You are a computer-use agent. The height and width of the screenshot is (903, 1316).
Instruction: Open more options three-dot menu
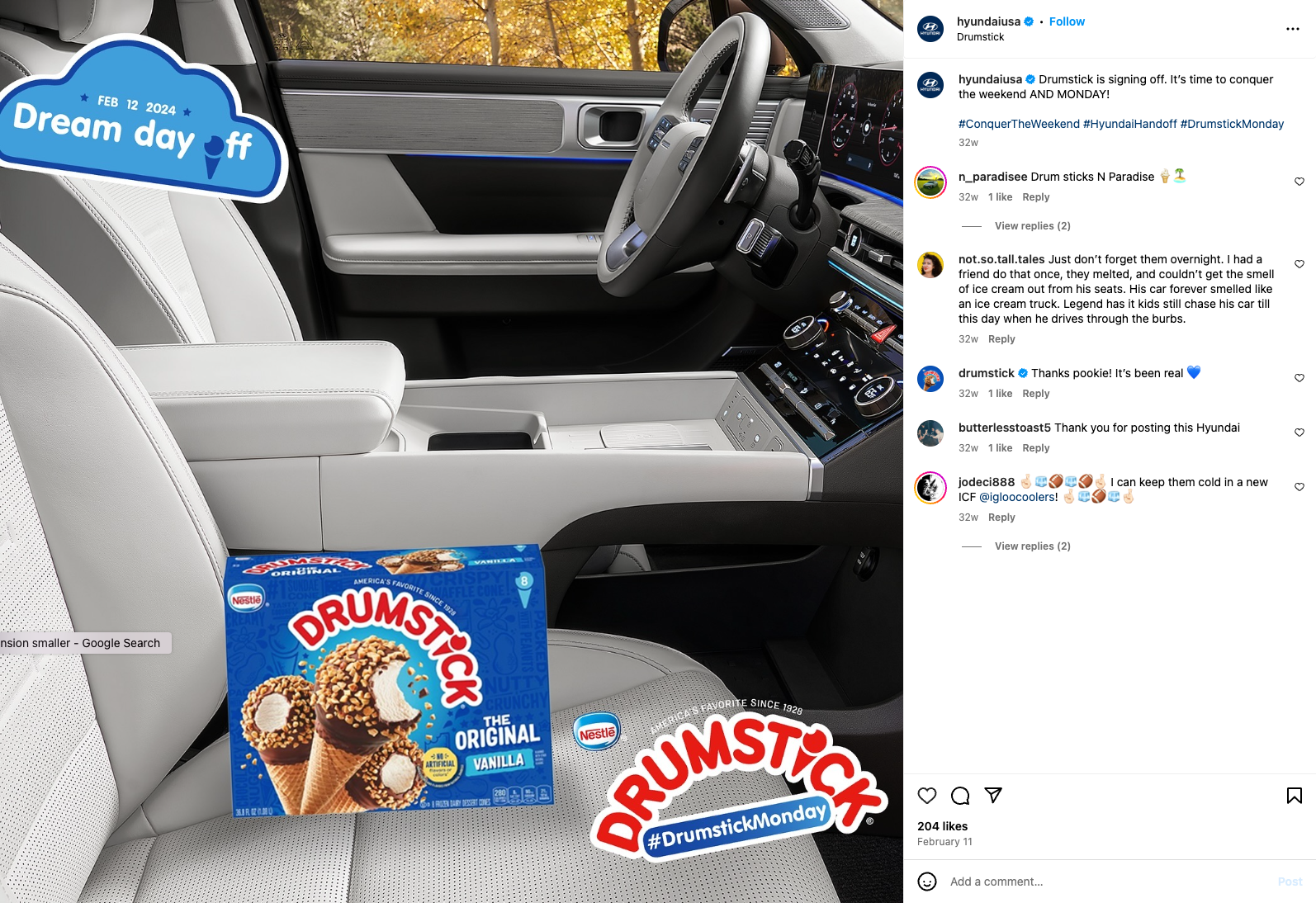(x=1293, y=29)
